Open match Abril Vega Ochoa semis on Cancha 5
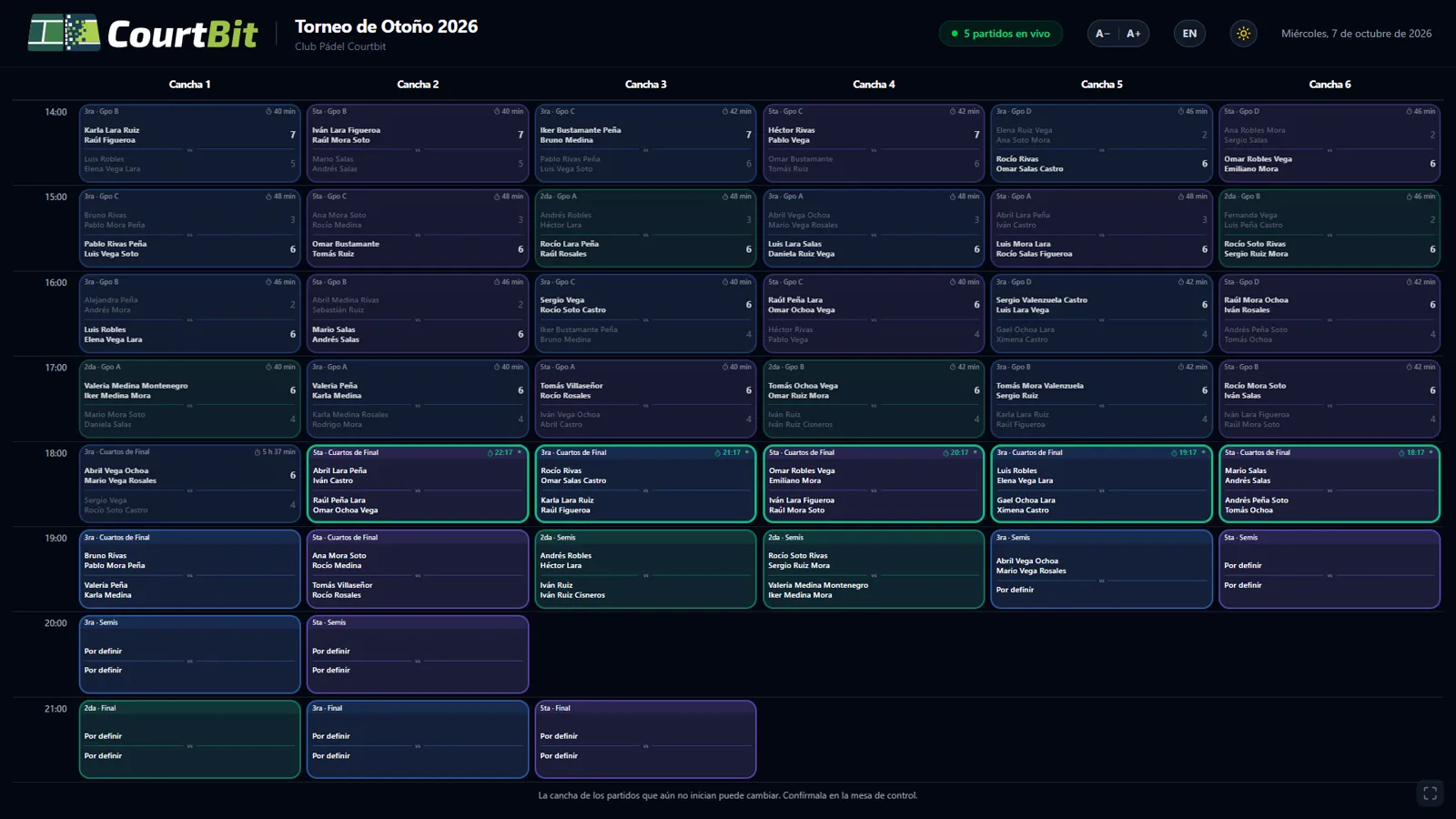 coord(1101,569)
